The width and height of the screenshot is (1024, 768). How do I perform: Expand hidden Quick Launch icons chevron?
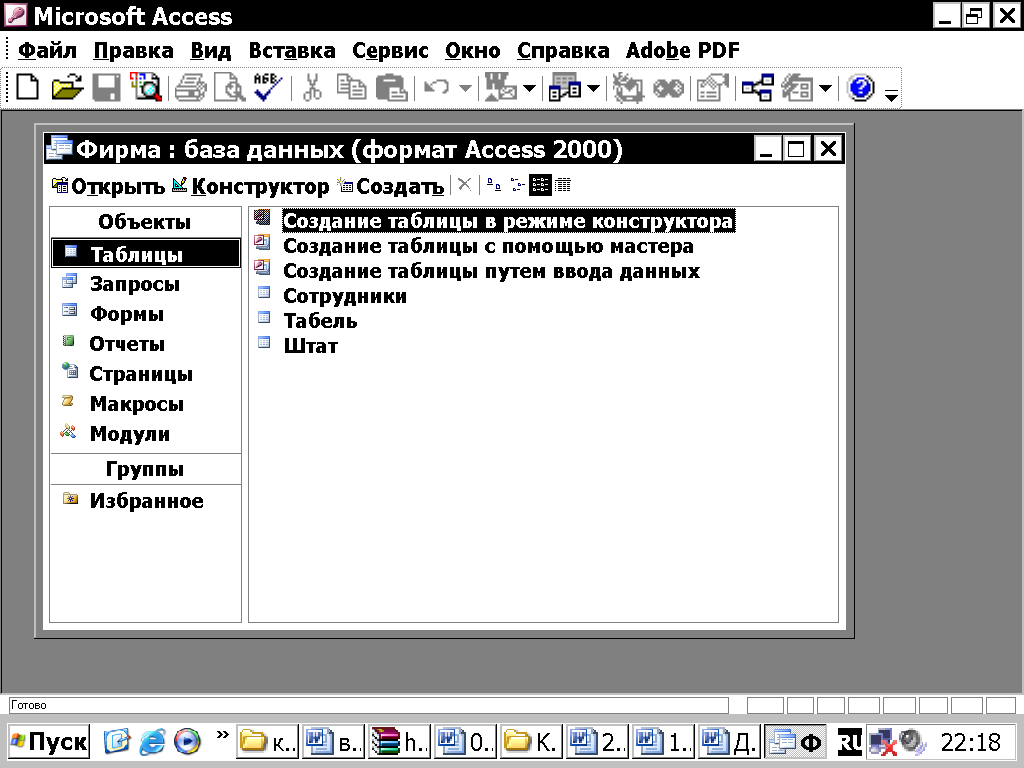click(x=223, y=734)
